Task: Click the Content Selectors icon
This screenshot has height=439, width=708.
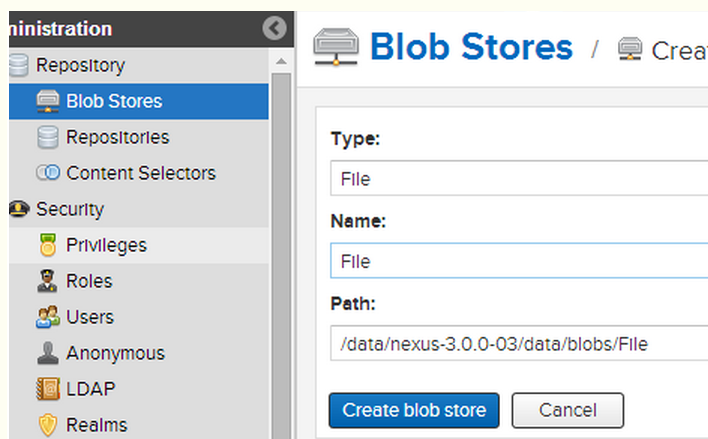Action: click(x=48, y=173)
